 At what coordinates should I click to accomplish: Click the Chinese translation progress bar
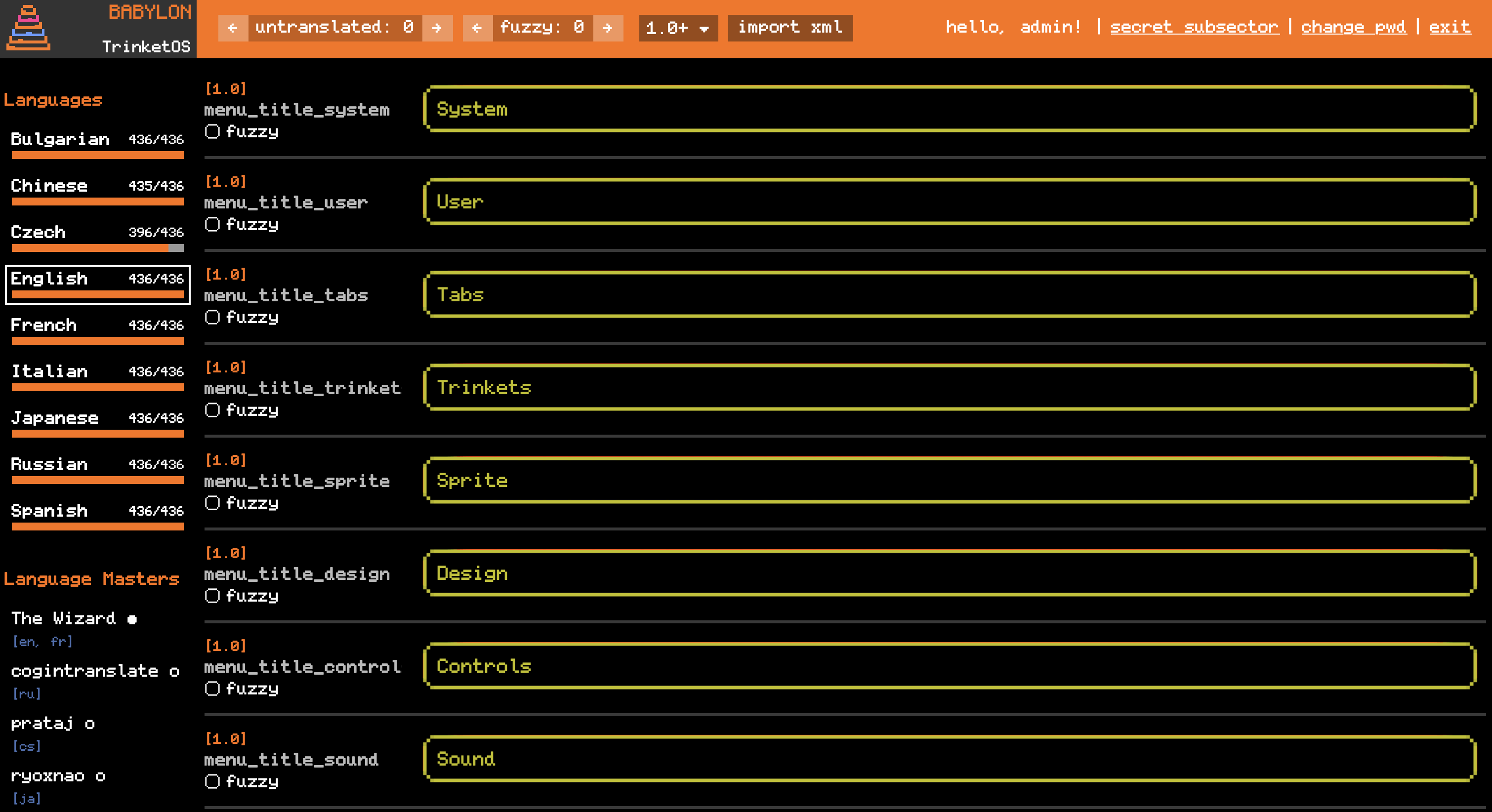pyautogui.click(x=97, y=202)
